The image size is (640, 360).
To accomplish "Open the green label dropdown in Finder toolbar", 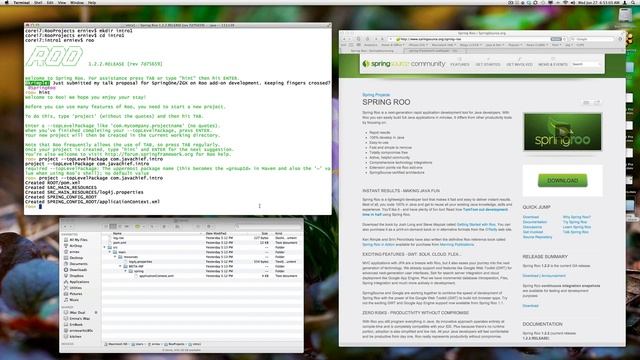I will [139, 227].
